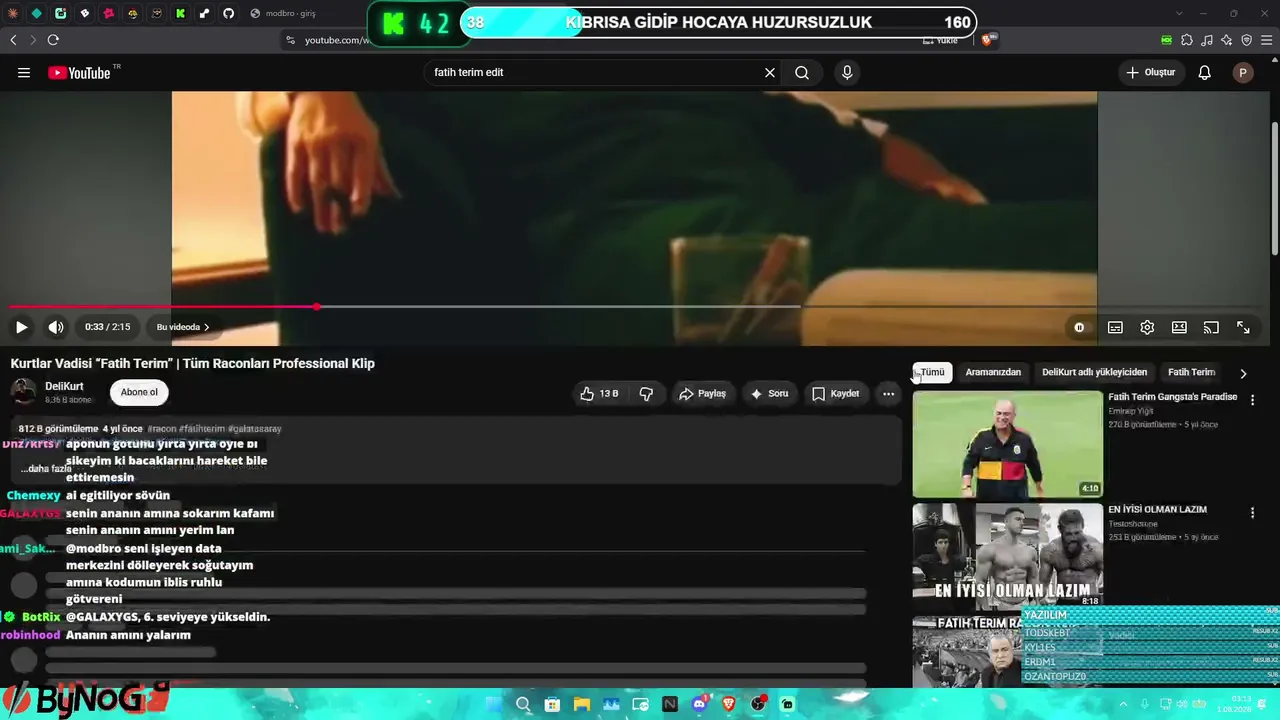Image resolution: width=1280 pixels, height=720 pixels.
Task: Select the 'Fatih Terim' filter chip
Action: click(1191, 372)
